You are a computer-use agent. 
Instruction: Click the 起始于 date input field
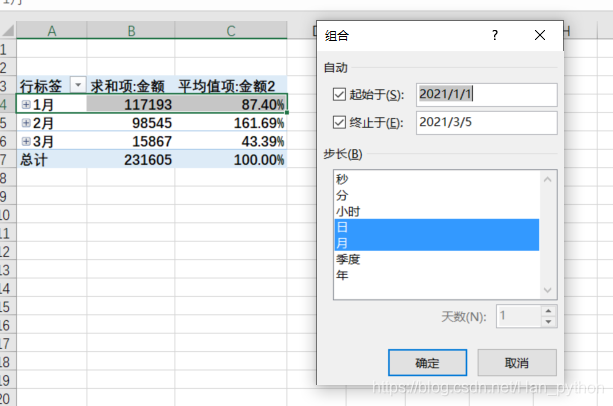487,95
